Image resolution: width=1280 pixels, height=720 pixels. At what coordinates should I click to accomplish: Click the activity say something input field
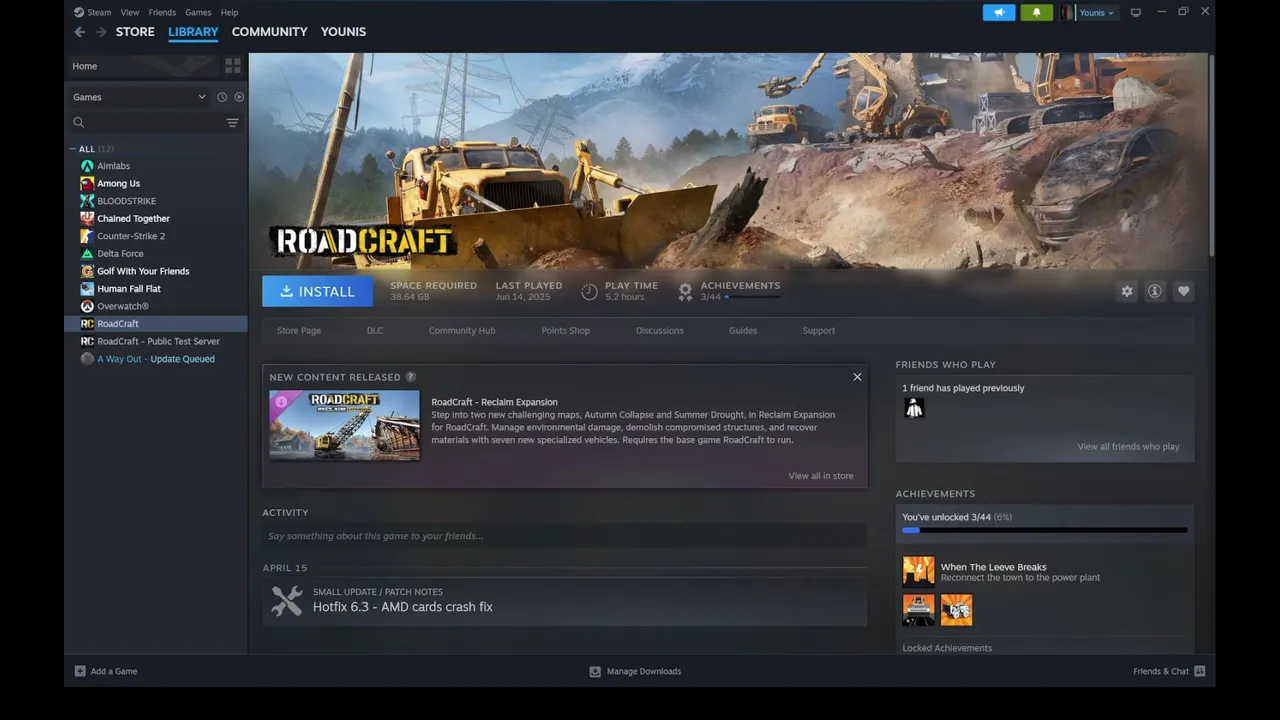tap(565, 536)
